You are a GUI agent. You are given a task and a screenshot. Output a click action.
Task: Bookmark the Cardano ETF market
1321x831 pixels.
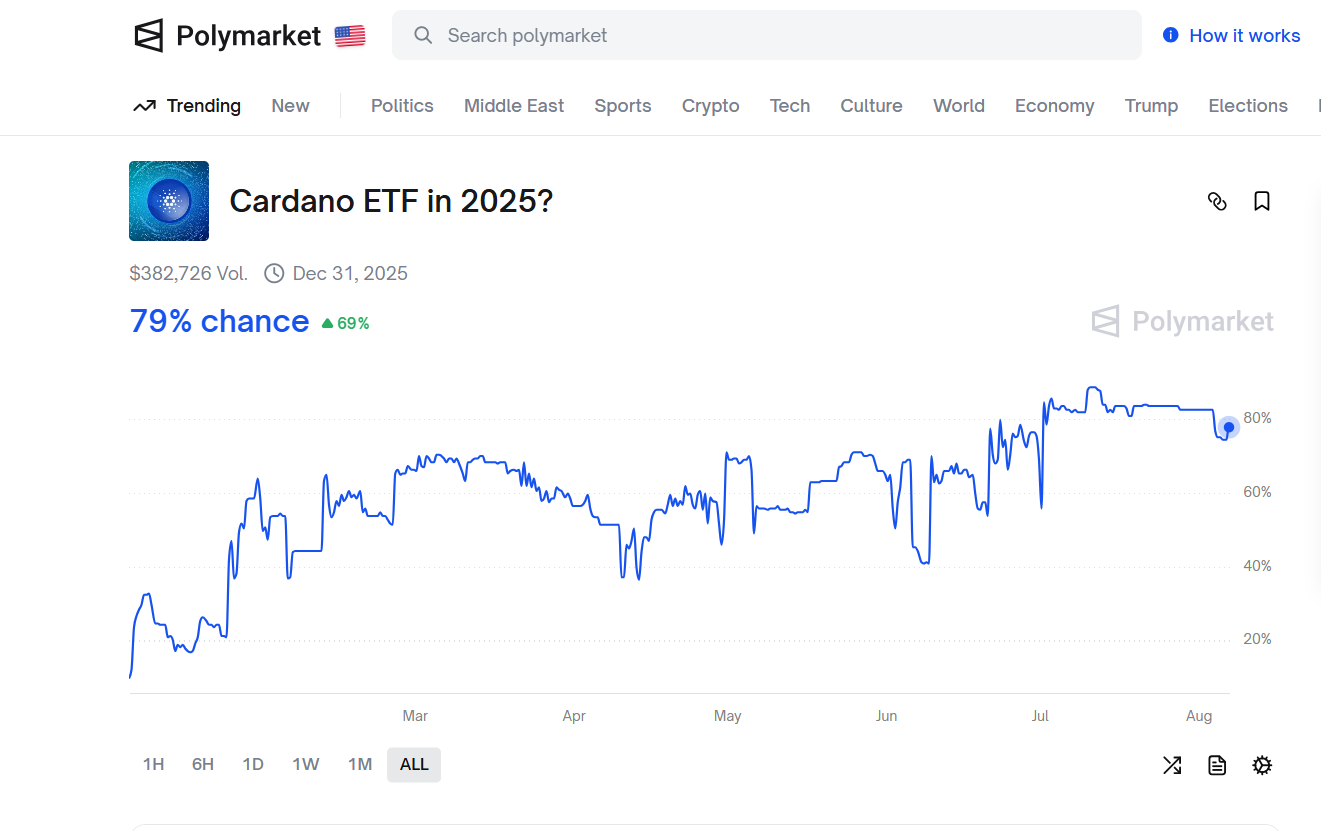pyautogui.click(x=1262, y=202)
